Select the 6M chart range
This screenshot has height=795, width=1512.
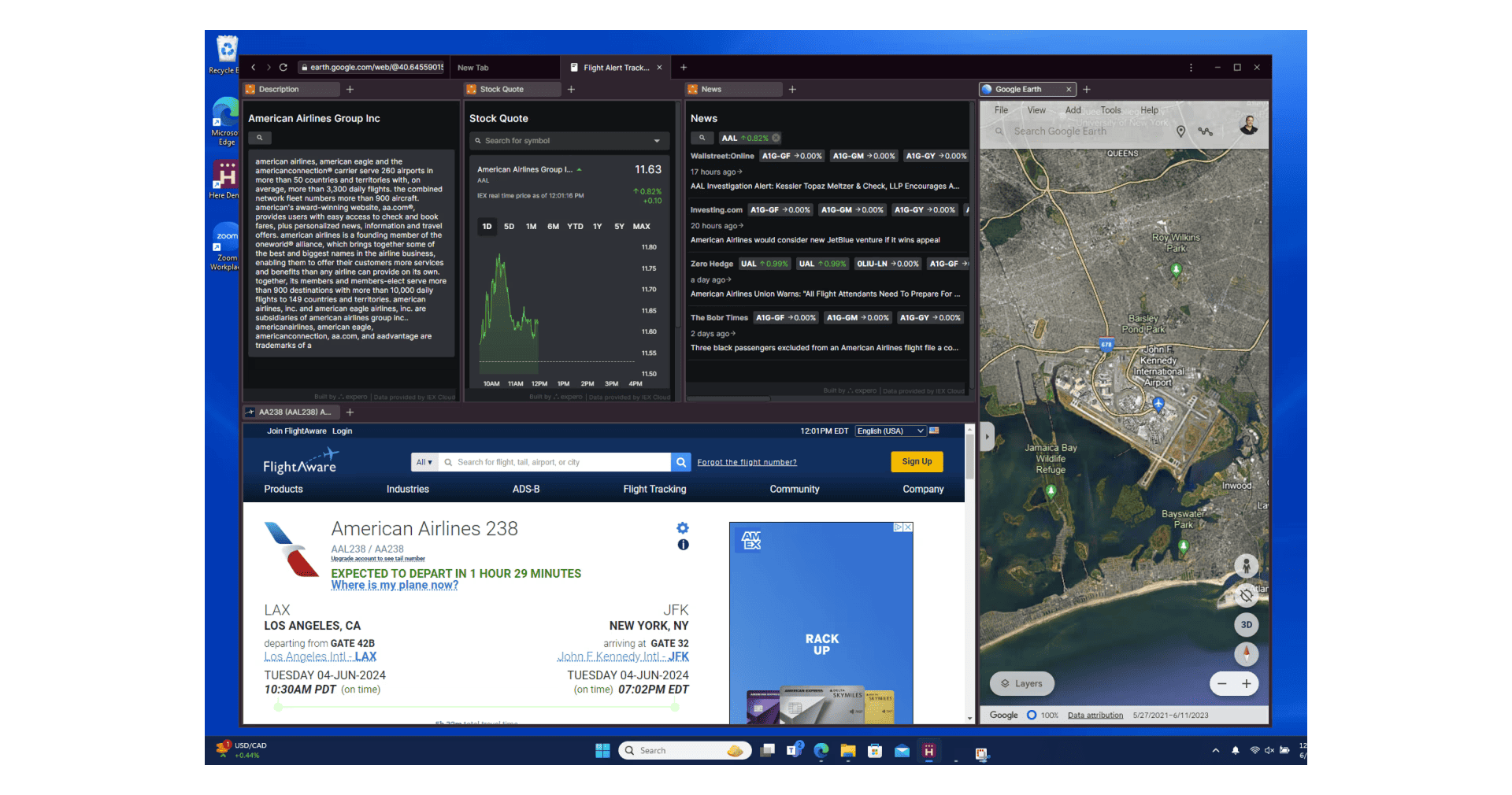[x=553, y=227]
